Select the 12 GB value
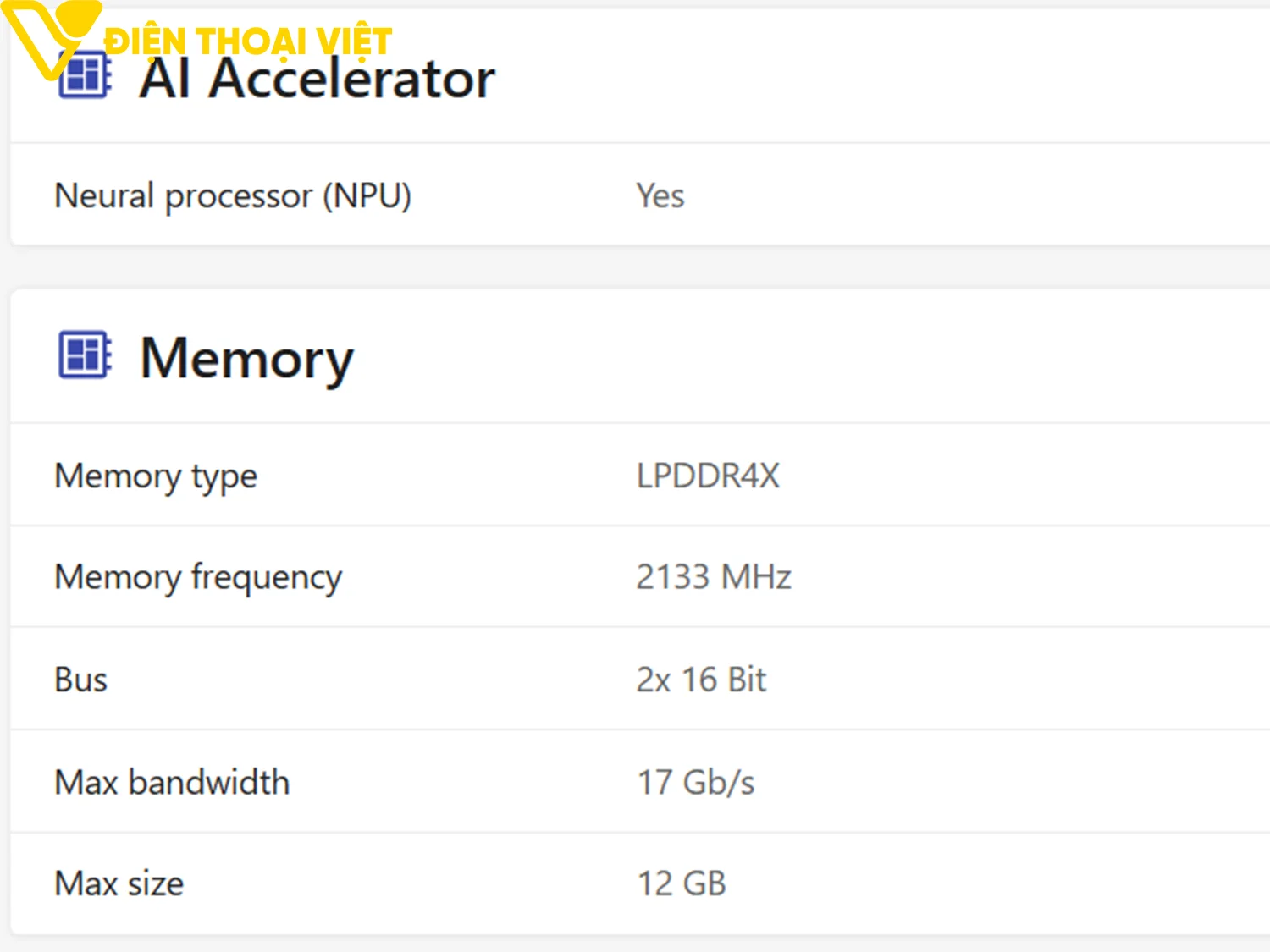 click(682, 884)
